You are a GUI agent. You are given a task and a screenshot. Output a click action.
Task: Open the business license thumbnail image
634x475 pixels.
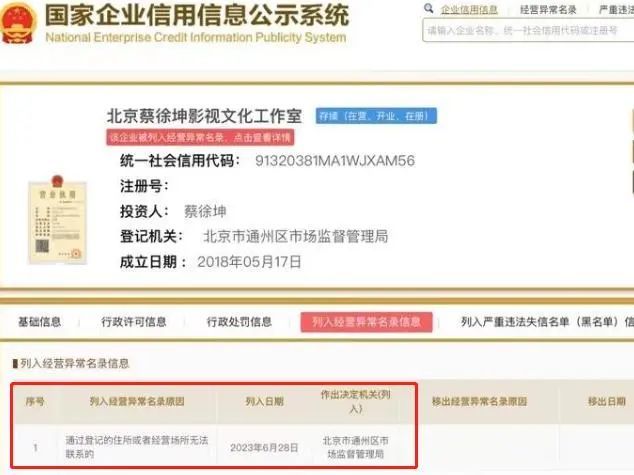57,220
